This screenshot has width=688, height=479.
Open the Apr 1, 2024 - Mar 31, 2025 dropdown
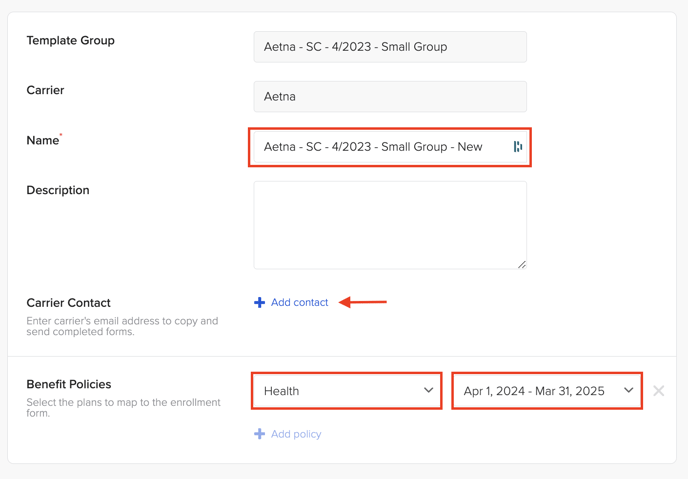point(547,391)
